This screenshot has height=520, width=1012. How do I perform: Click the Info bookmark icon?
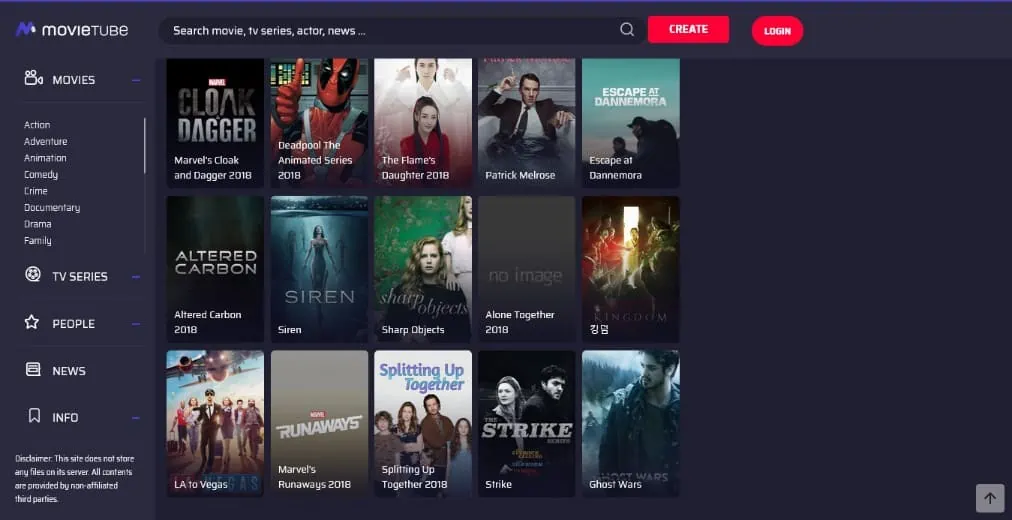pos(35,415)
